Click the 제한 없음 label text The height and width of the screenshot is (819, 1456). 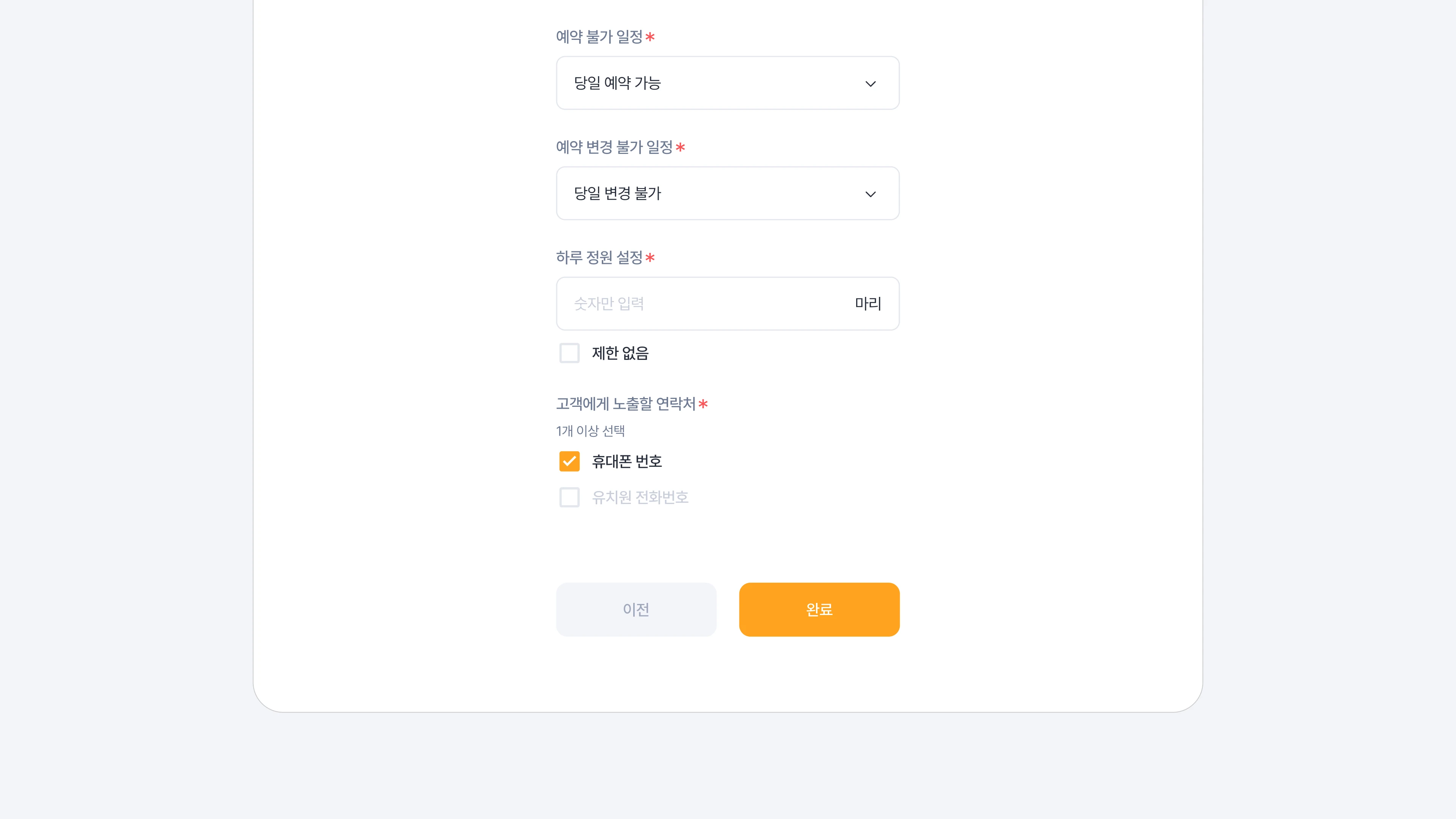coord(620,353)
